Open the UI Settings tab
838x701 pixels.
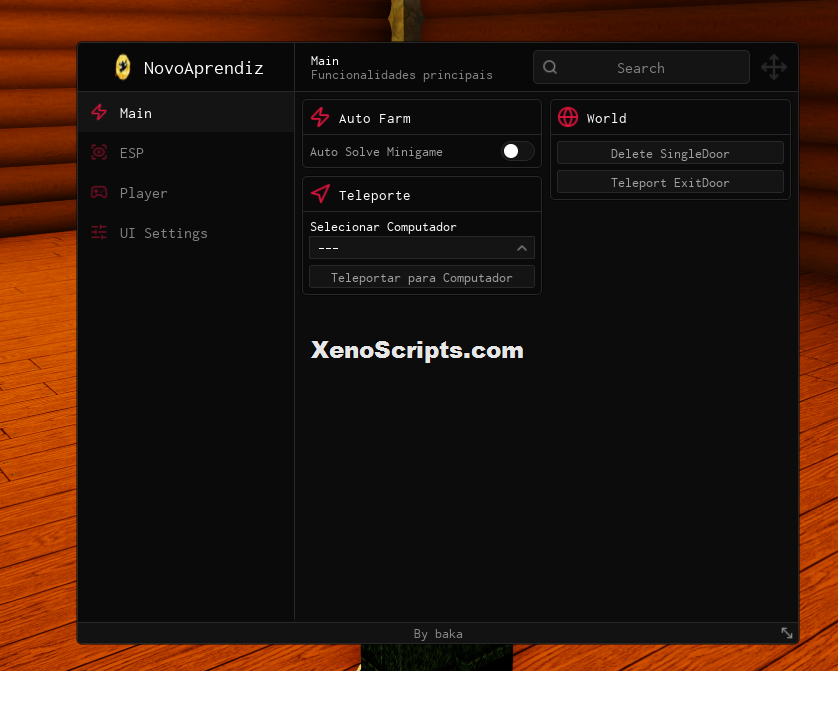pyautogui.click(x=186, y=233)
